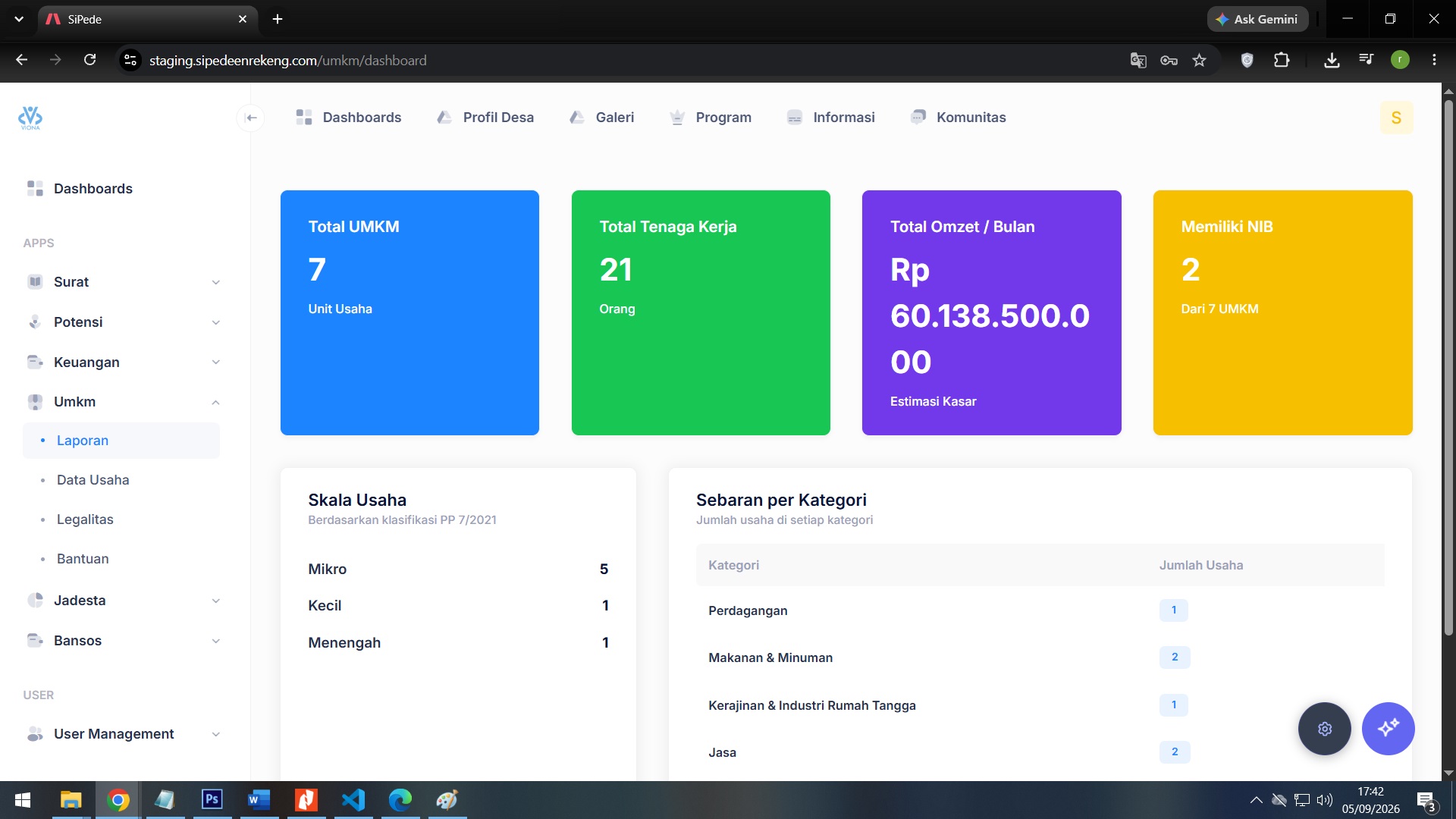This screenshot has width=1456, height=819.
Task: Open the Galeri top menu
Action: [602, 118]
